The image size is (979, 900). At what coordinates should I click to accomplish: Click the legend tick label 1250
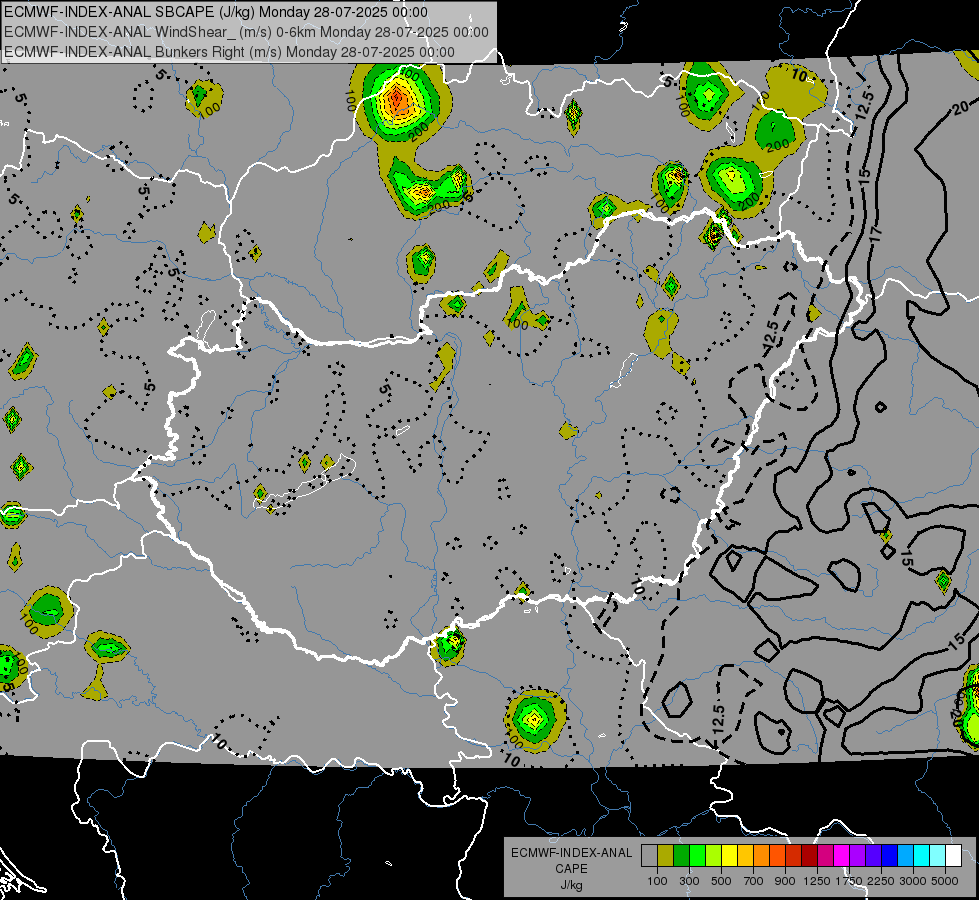(x=817, y=881)
